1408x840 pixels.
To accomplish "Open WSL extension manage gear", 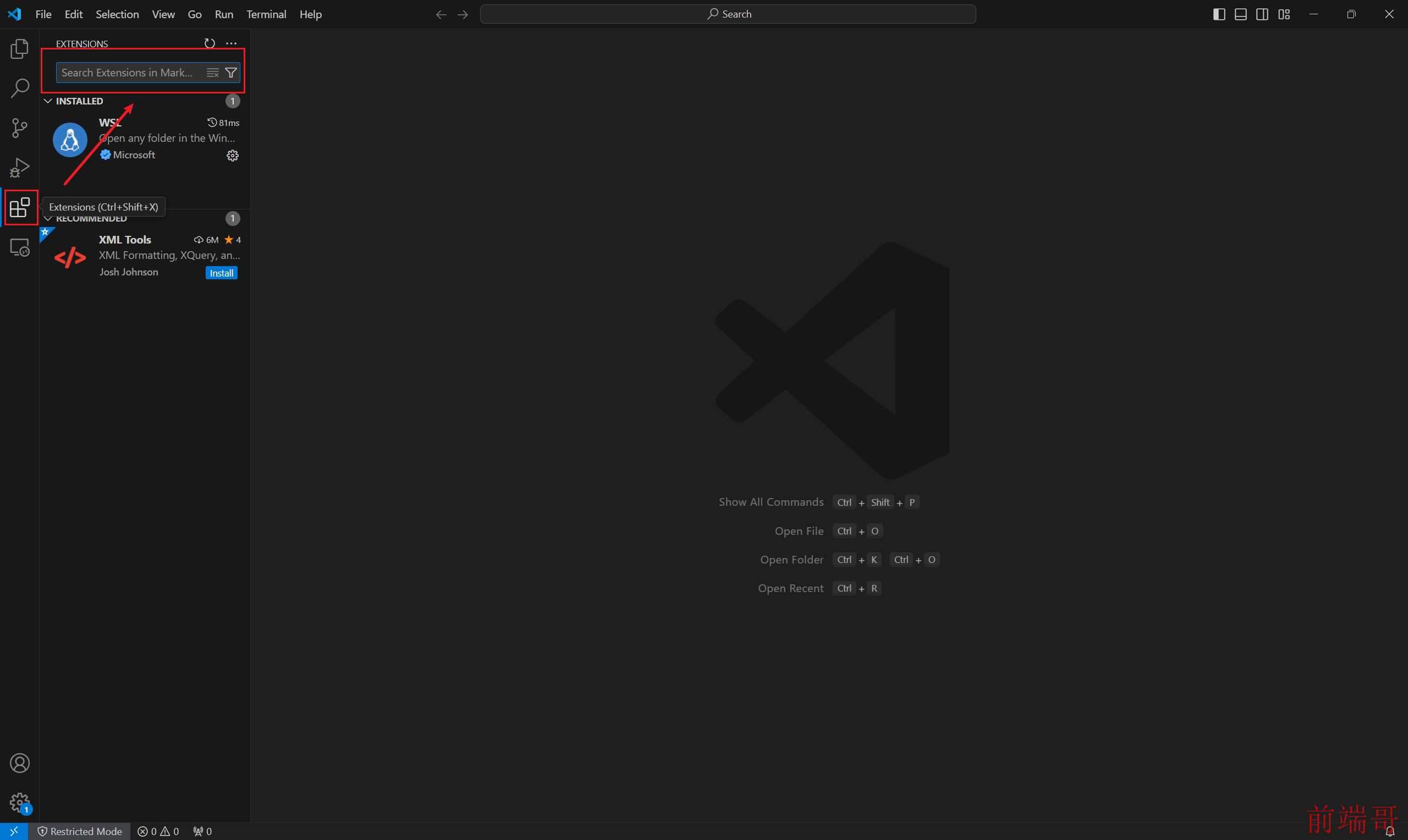I will 232,155.
